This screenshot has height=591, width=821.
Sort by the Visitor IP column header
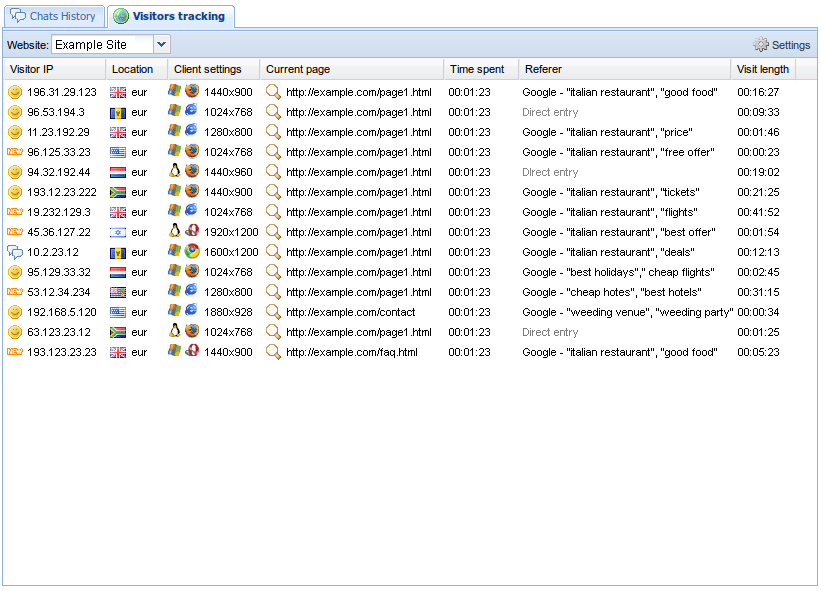click(x=54, y=69)
